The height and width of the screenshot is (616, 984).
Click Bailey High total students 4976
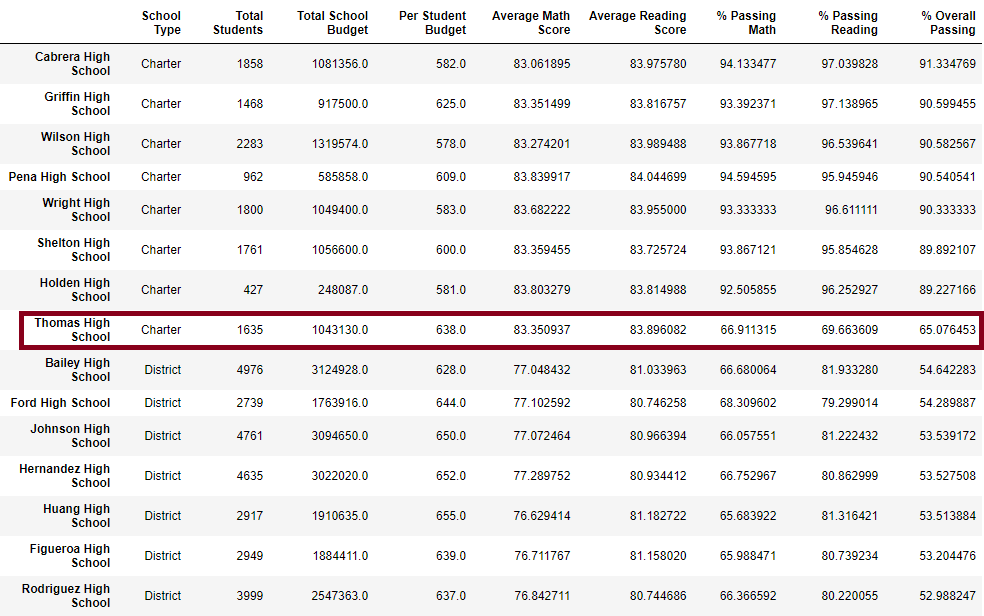tap(250, 370)
